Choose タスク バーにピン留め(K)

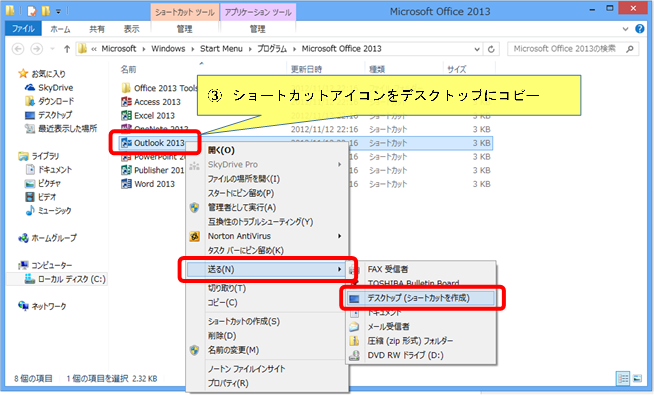coord(267,250)
